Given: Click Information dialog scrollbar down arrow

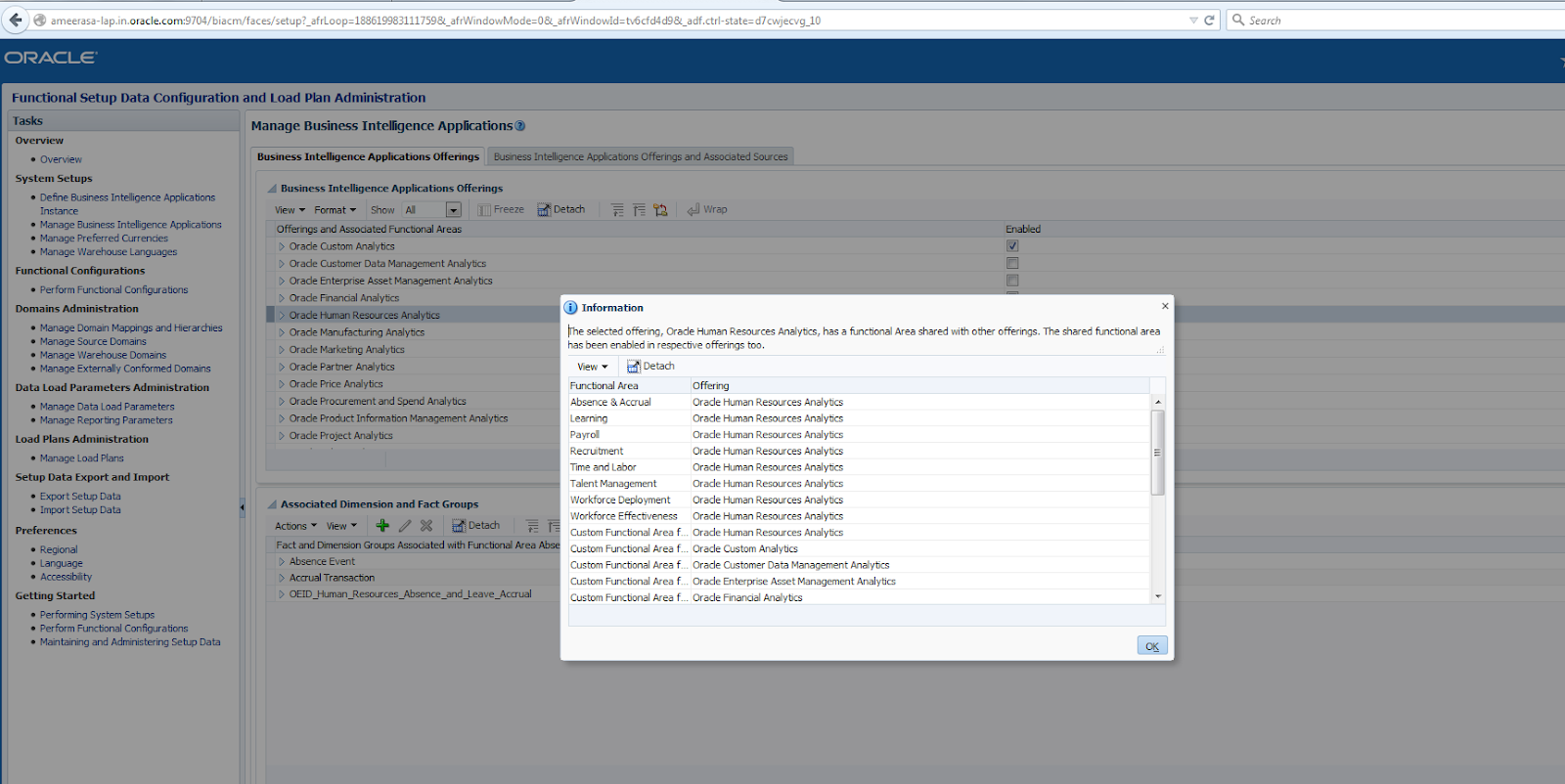Looking at the screenshot, I should tap(1158, 596).
